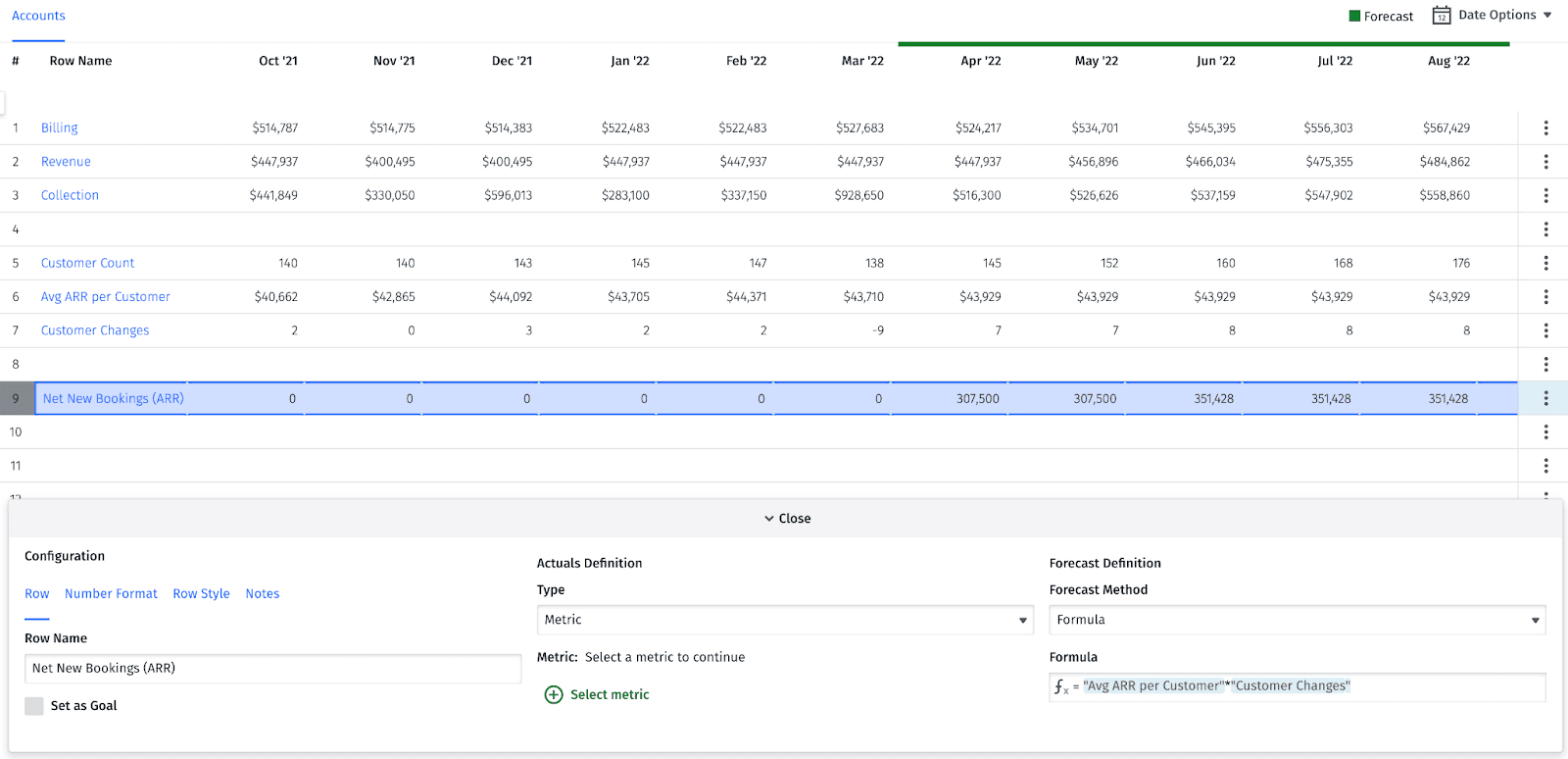Expand the Date Options dropdown arrow
Viewport: 1568px width, 759px height.
[1547, 15]
